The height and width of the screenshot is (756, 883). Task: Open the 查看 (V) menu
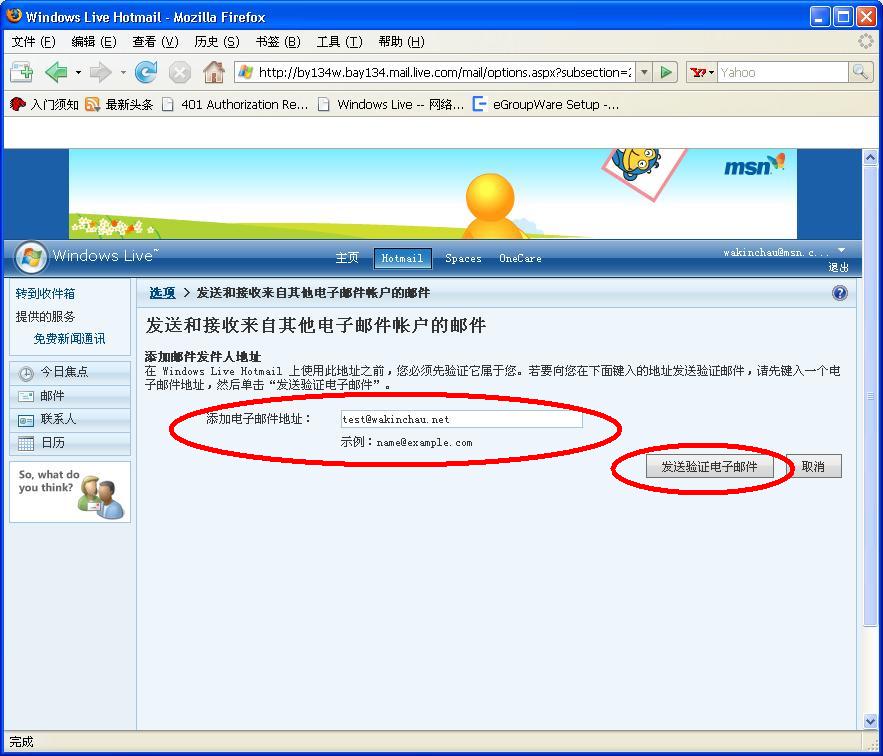(x=155, y=42)
